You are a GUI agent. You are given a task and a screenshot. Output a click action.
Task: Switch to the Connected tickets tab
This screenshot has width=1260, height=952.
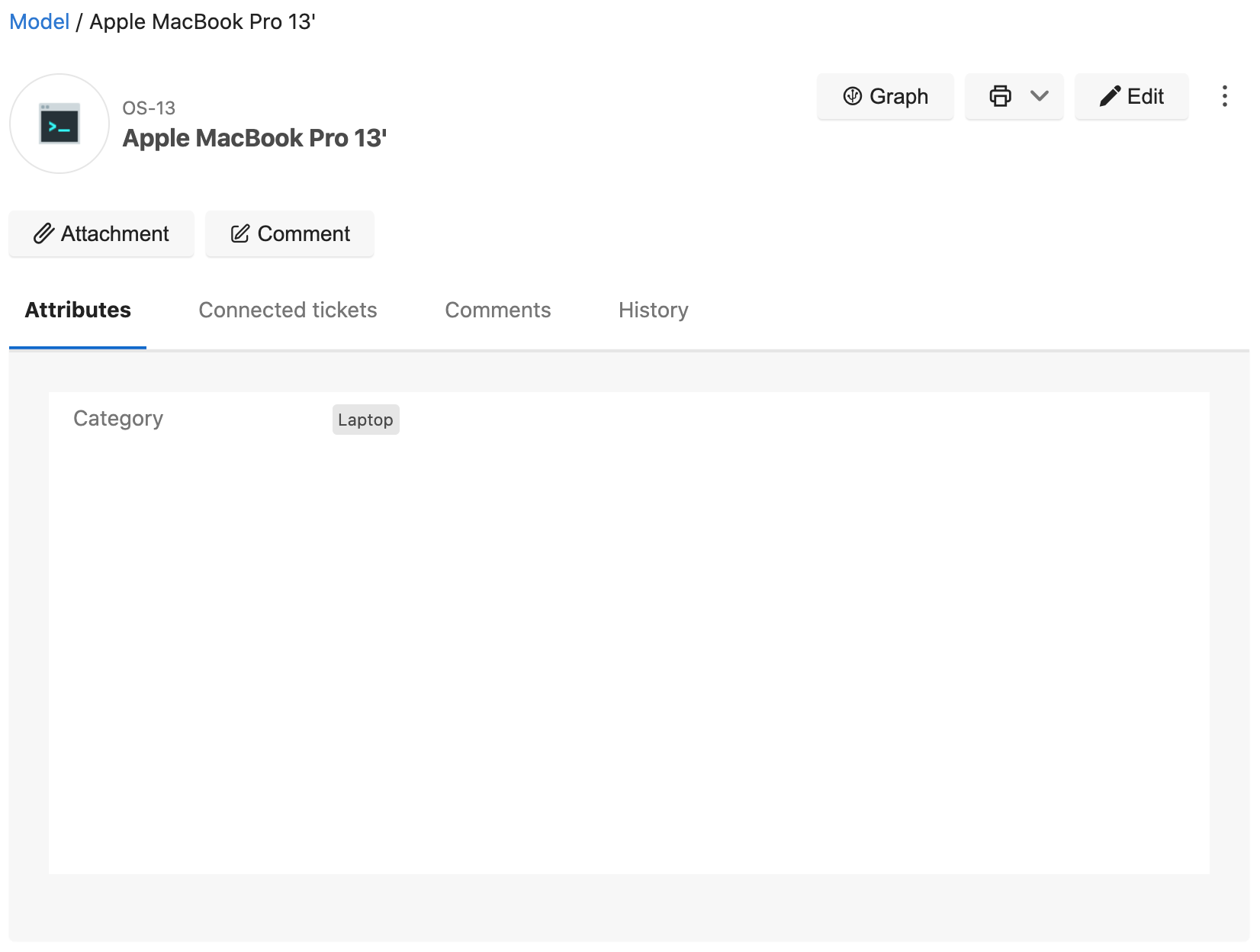click(288, 310)
